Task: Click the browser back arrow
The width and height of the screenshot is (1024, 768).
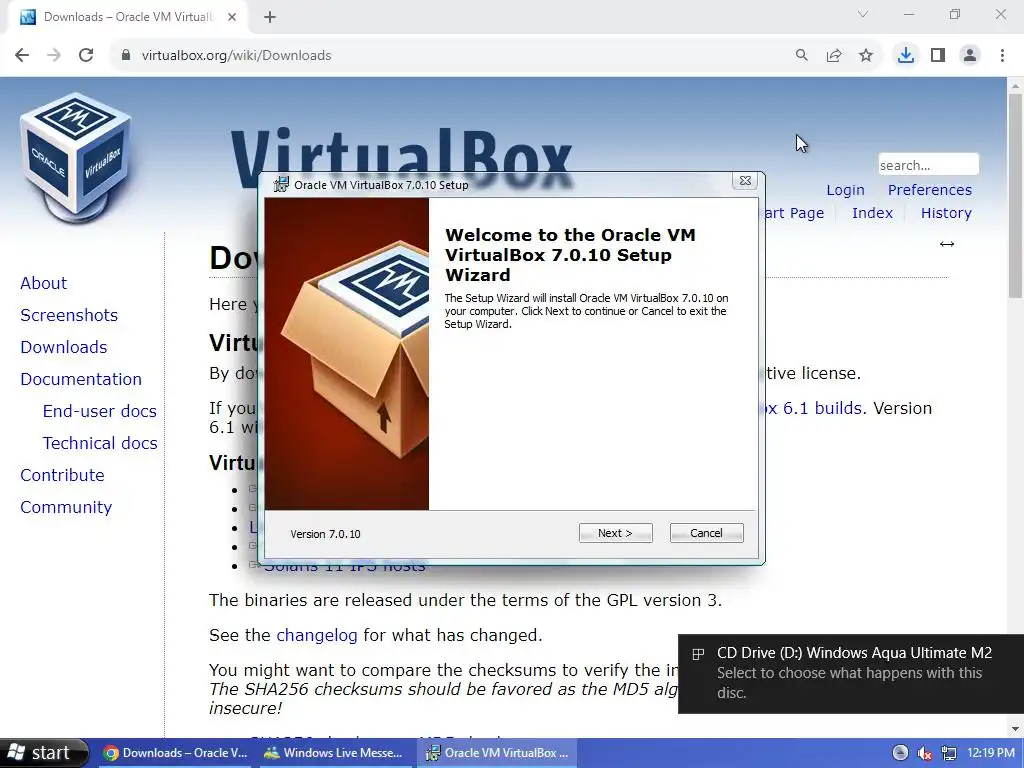Action: (22, 56)
